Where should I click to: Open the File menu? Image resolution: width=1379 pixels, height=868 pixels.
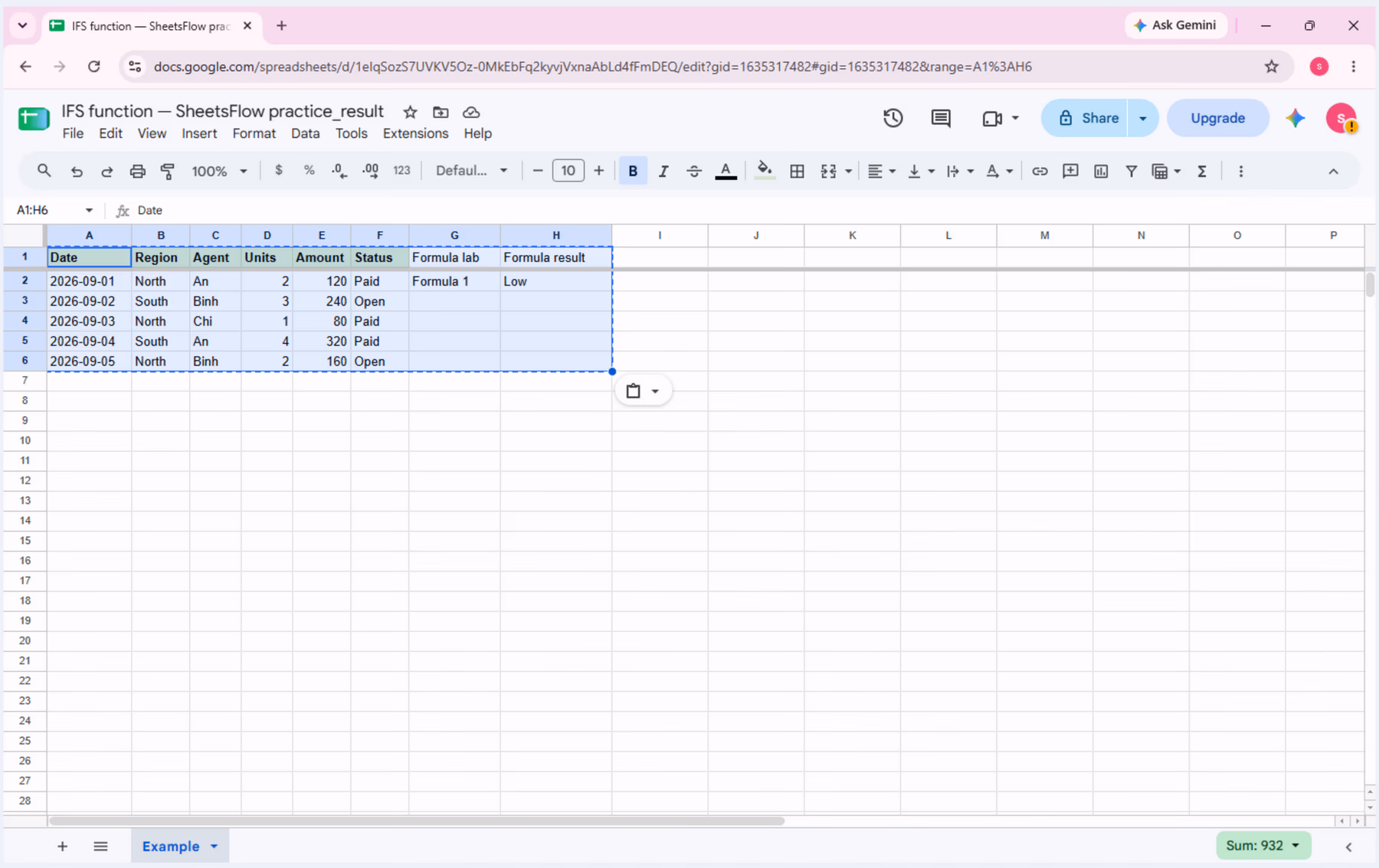pyautogui.click(x=73, y=133)
